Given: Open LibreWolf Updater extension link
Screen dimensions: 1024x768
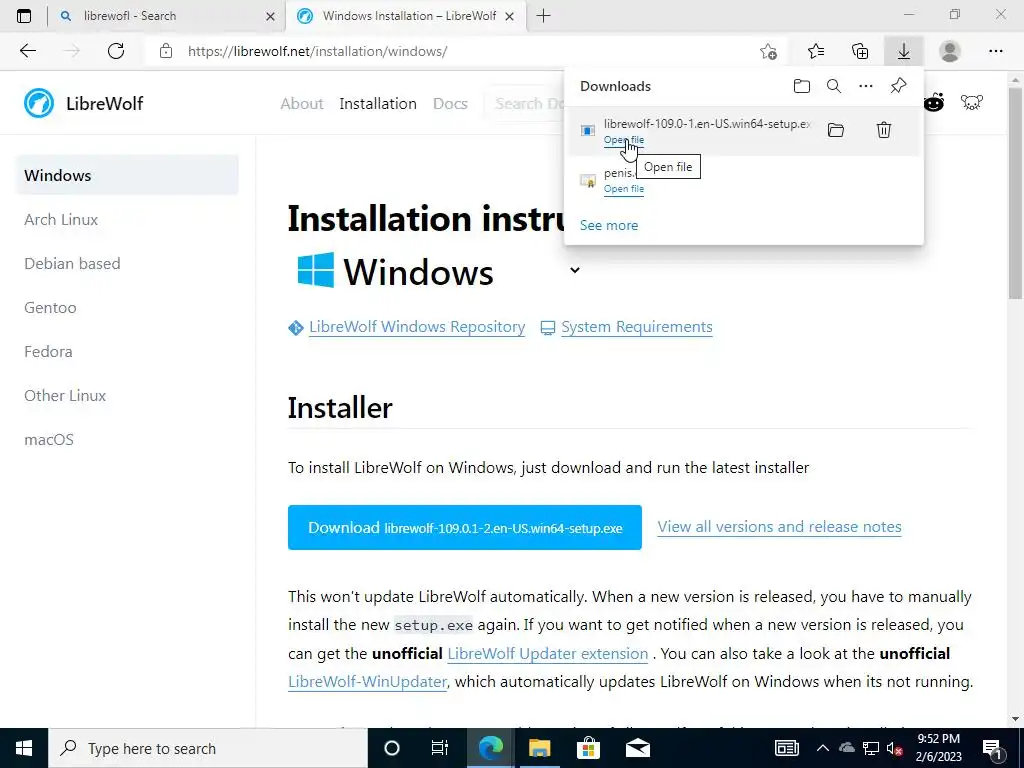Looking at the screenshot, I should pos(547,653).
